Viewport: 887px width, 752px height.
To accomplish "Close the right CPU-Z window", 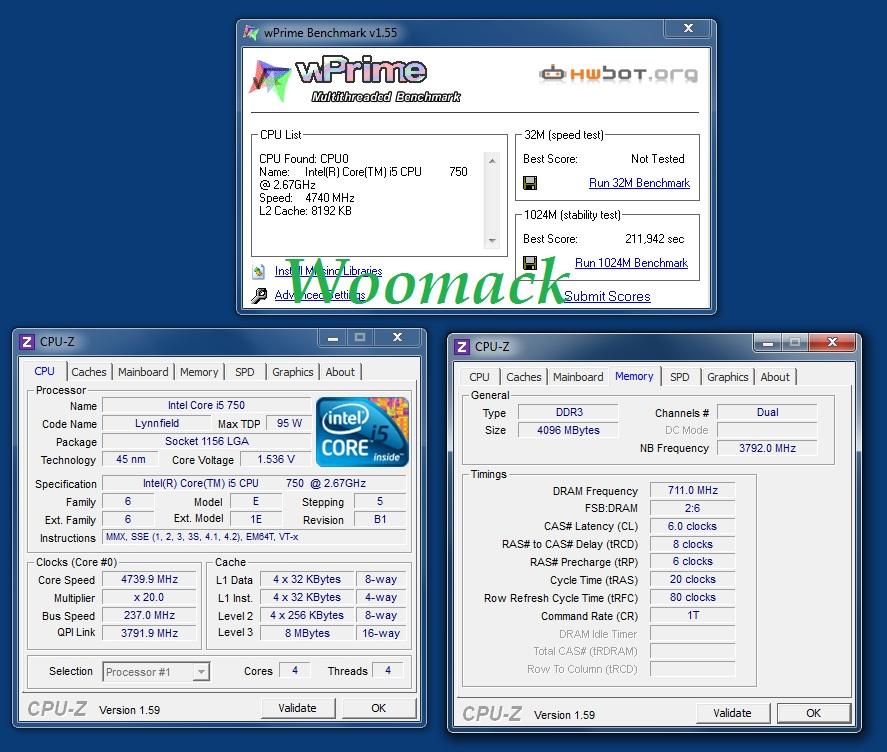I will (832, 342).
